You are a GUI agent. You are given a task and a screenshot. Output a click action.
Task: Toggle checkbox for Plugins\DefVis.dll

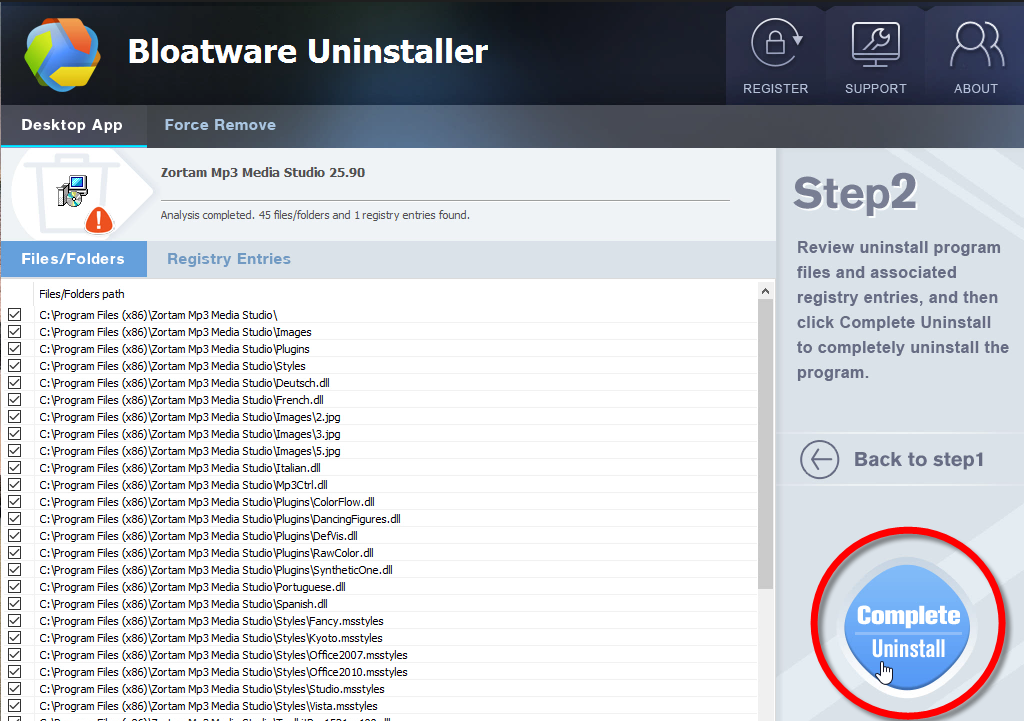[14, 536]
